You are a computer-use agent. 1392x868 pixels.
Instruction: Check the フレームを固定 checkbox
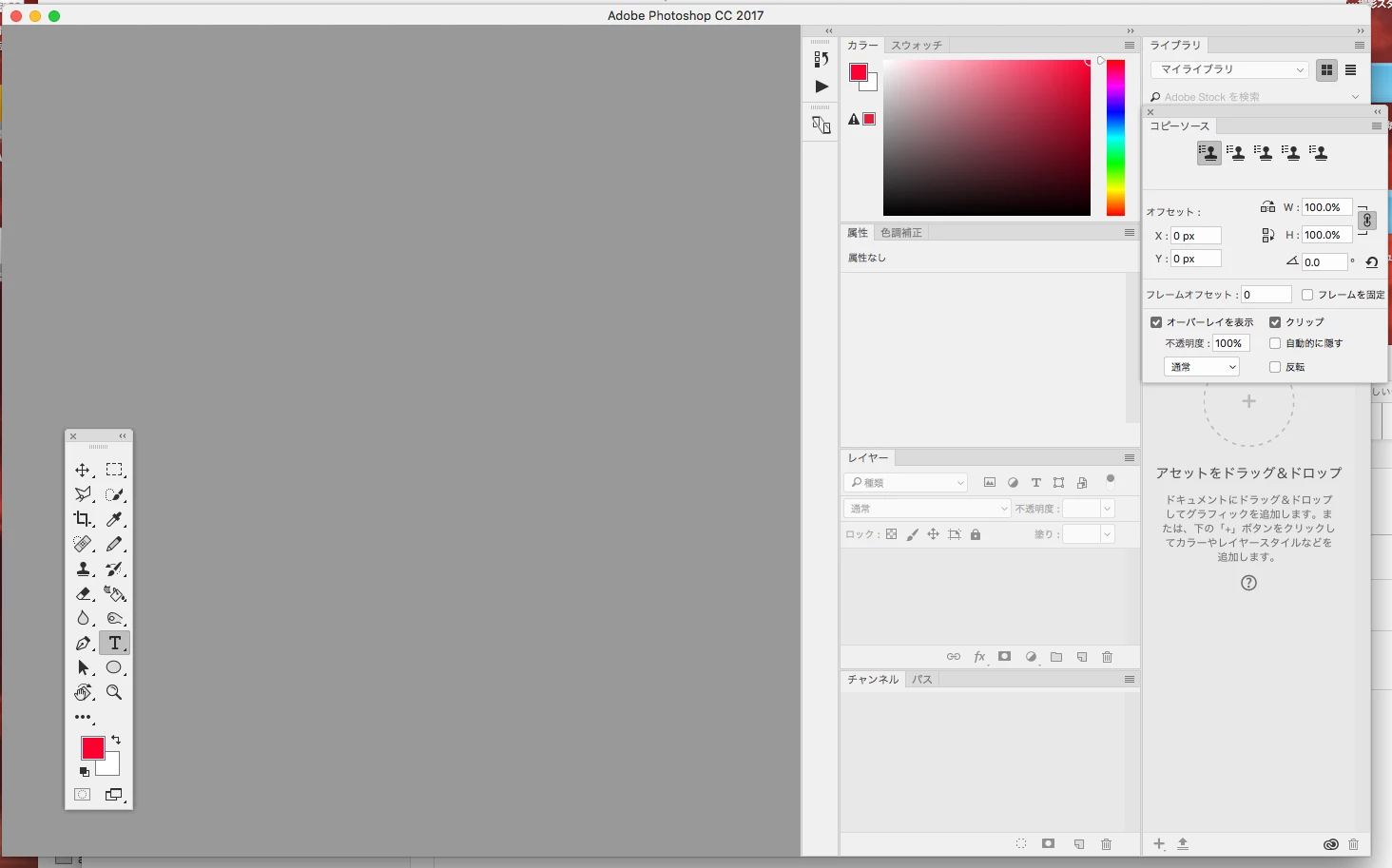click(1307, 295)
